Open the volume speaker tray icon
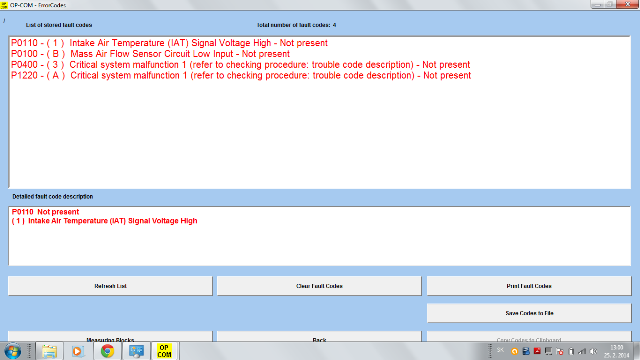 tap(594, 351)
